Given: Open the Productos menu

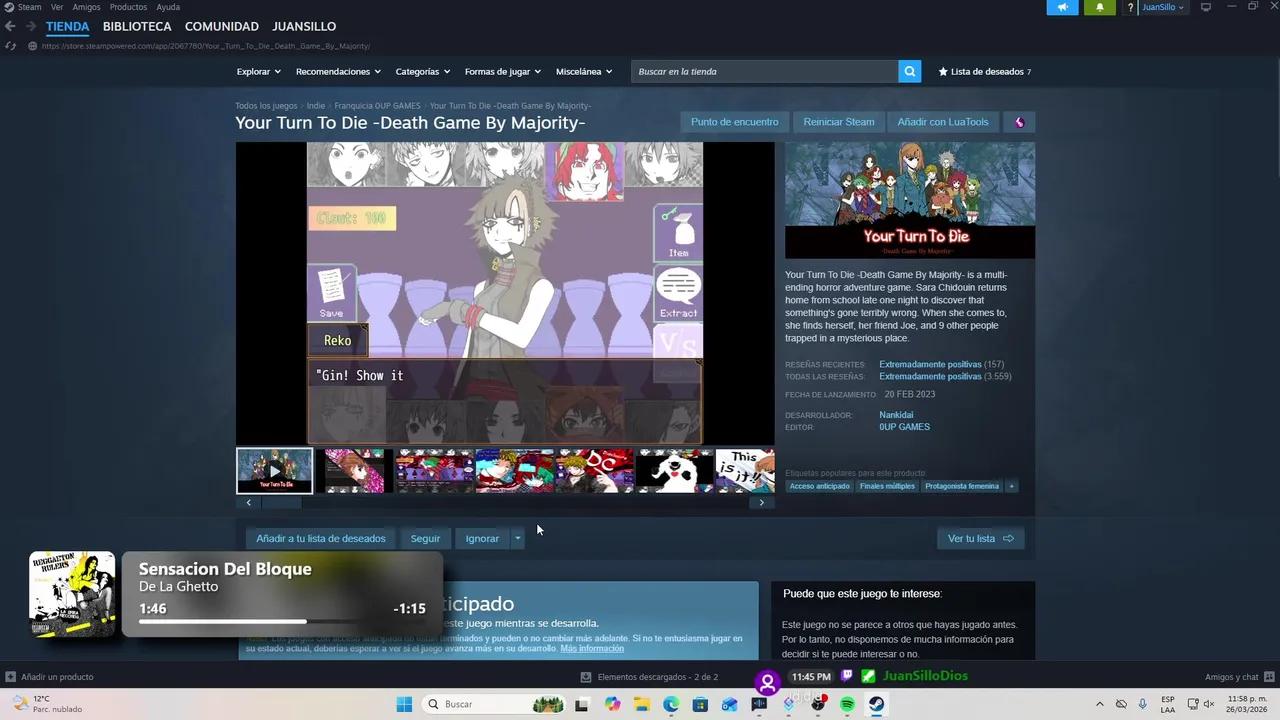Looking at the screenshot, I should (128, 7).
